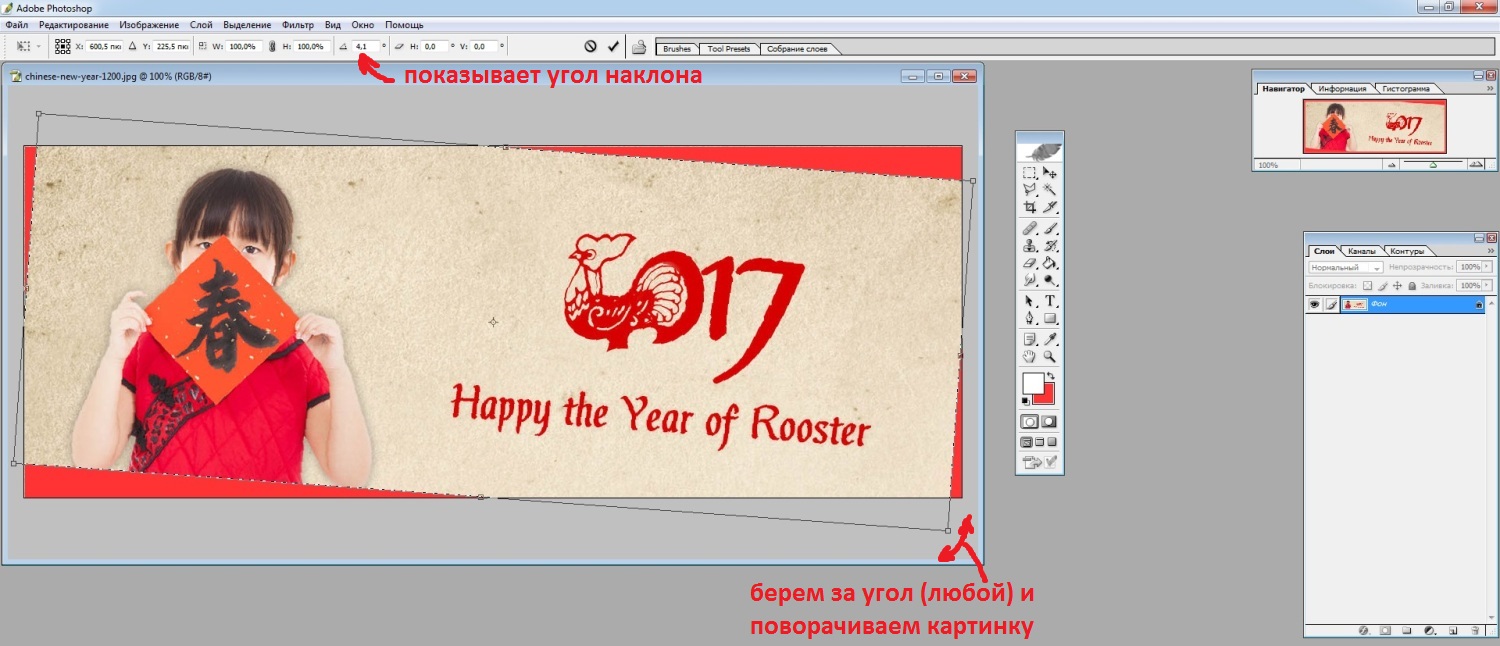Click the red background color swatch

pyautogui.click(x=1044, y=393)
